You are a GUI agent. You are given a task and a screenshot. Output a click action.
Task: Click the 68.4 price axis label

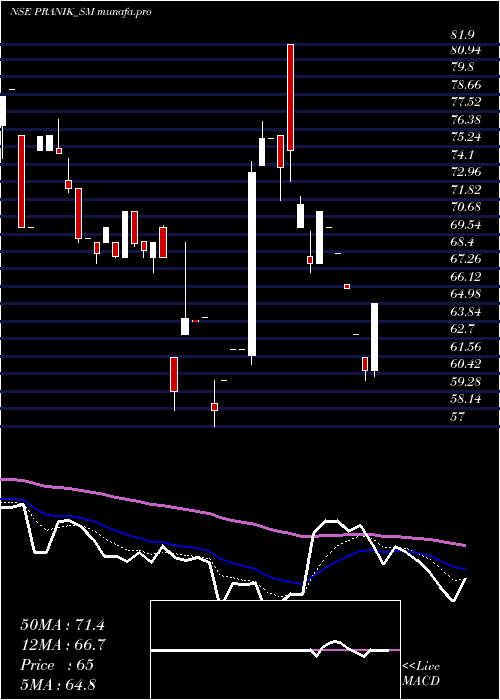462,242
